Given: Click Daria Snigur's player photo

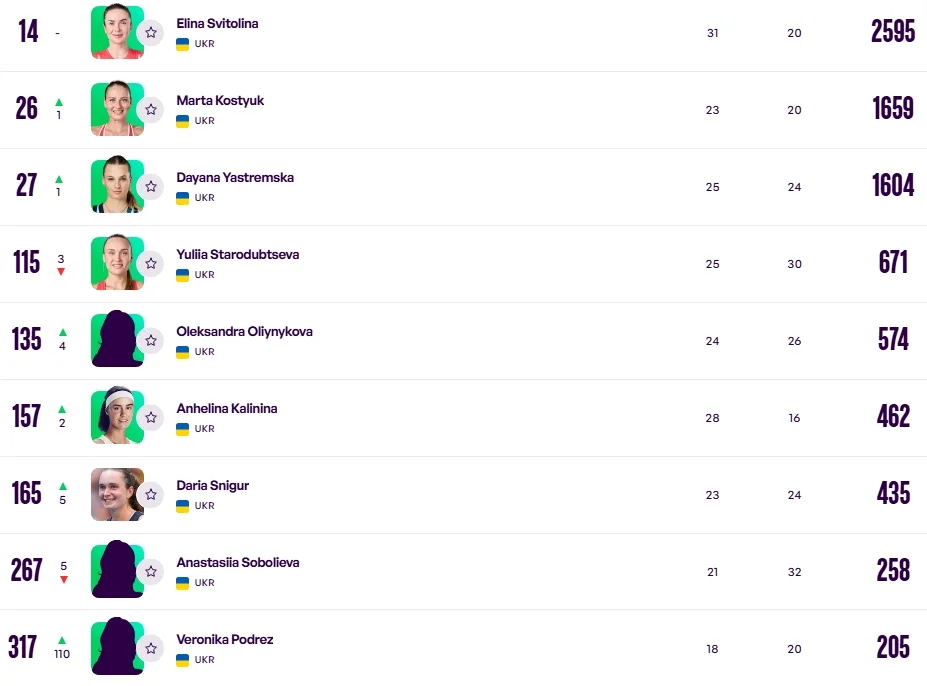Looking at the screenshot, I should point(116,494).
